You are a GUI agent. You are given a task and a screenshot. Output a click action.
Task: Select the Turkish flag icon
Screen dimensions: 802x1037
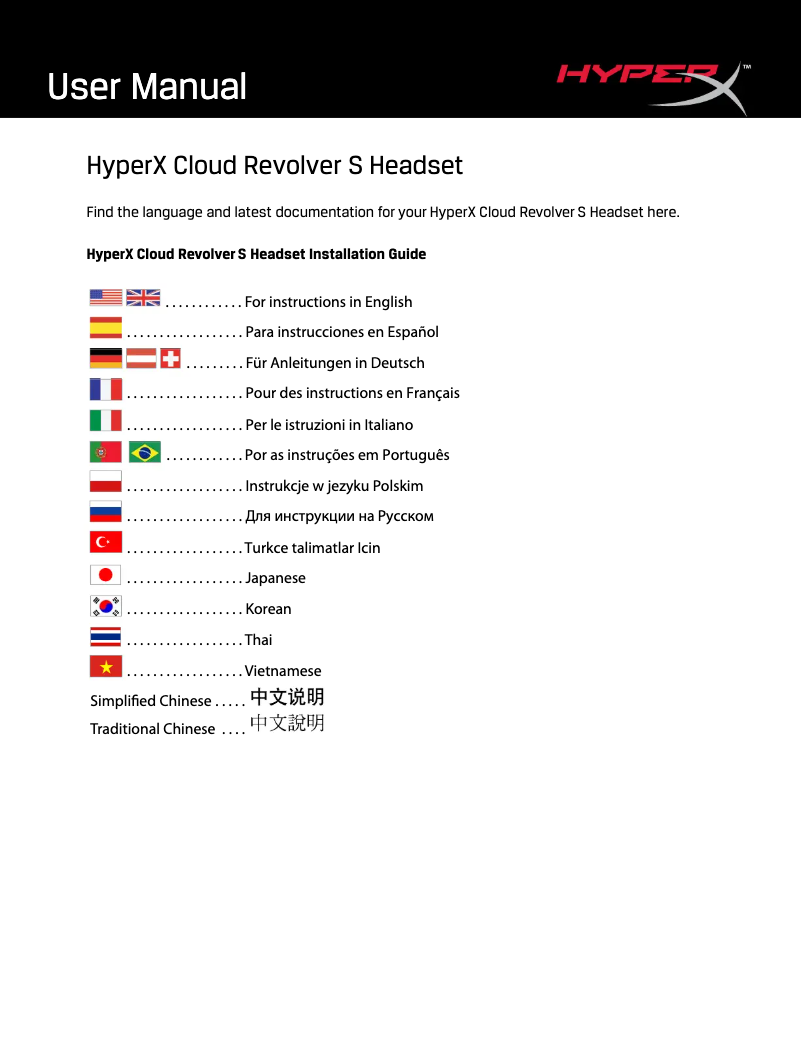coord(105,542)
